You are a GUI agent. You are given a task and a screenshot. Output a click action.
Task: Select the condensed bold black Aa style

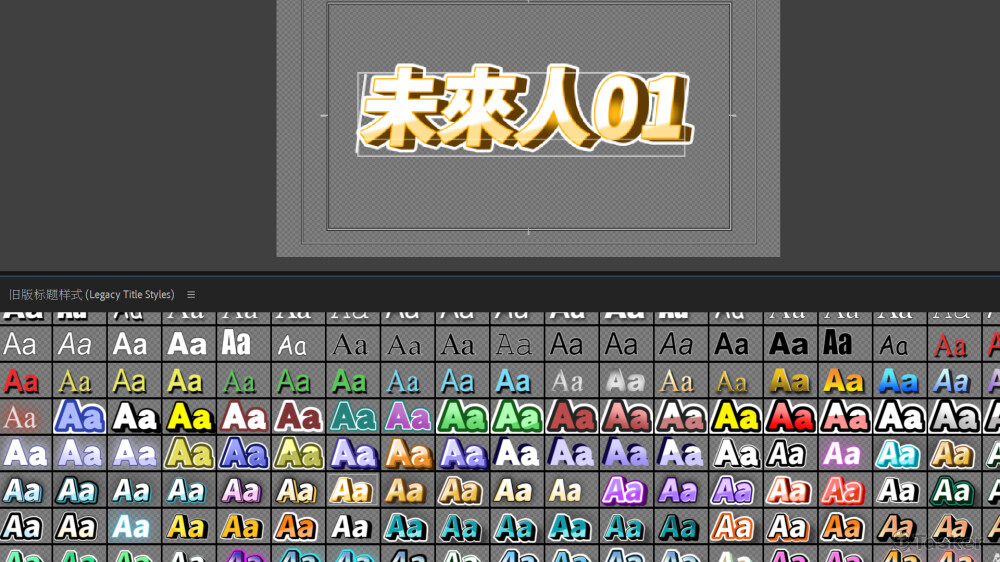point(838,343)
